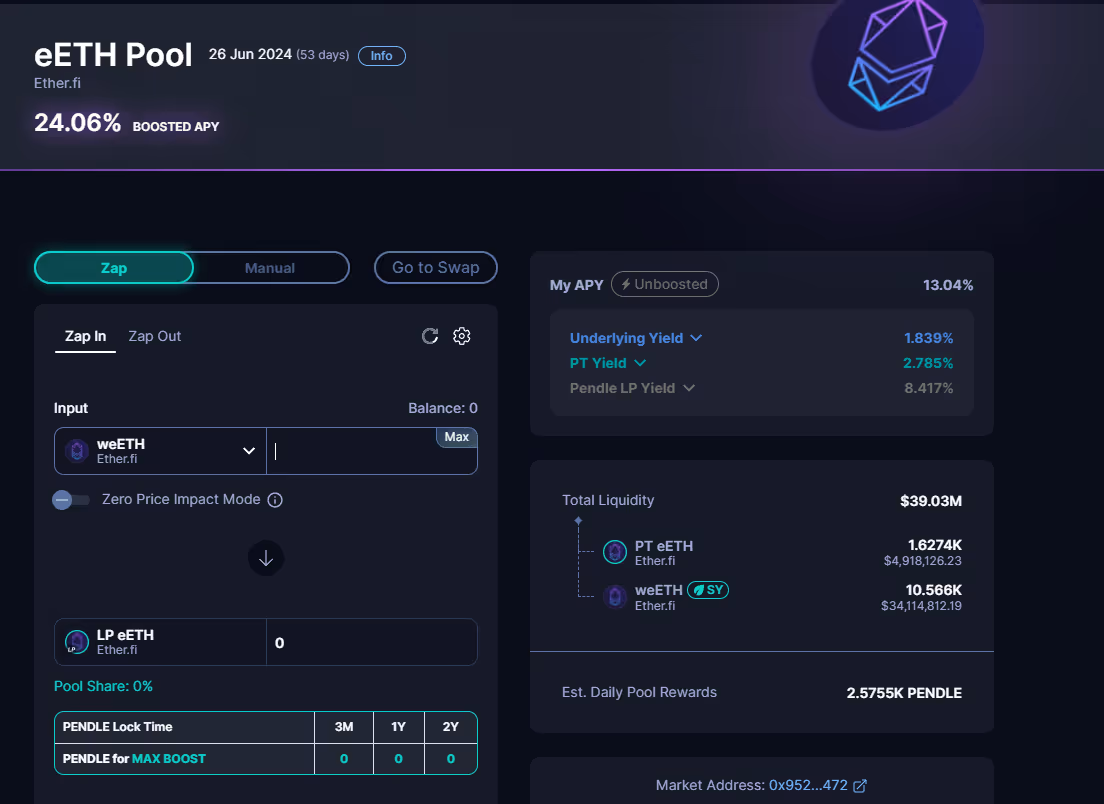Click the 26 Jun 2024 maturity date

[x=250, y=54]
